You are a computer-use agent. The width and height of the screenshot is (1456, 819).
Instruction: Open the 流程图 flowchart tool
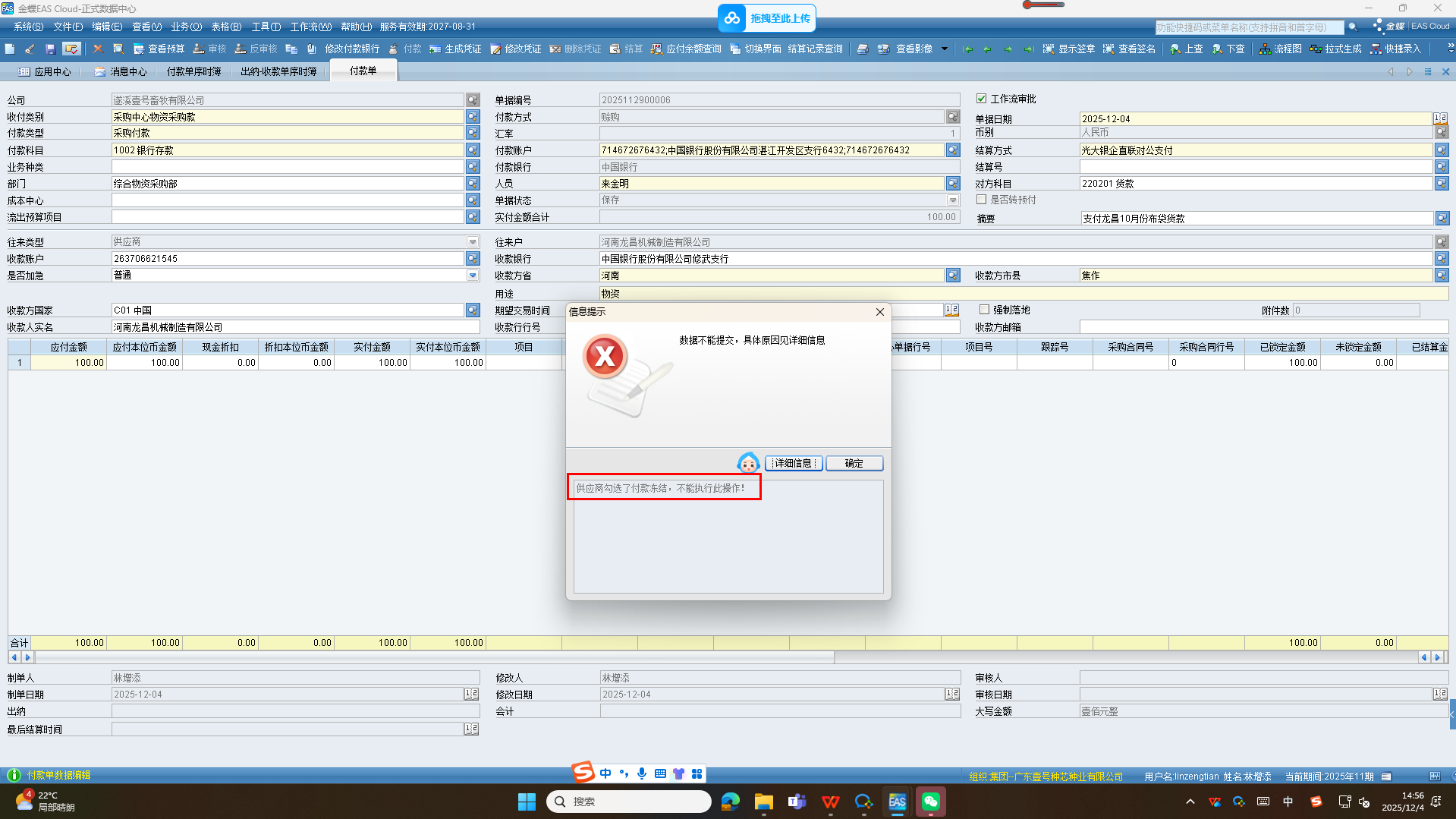click(1280, 49)
